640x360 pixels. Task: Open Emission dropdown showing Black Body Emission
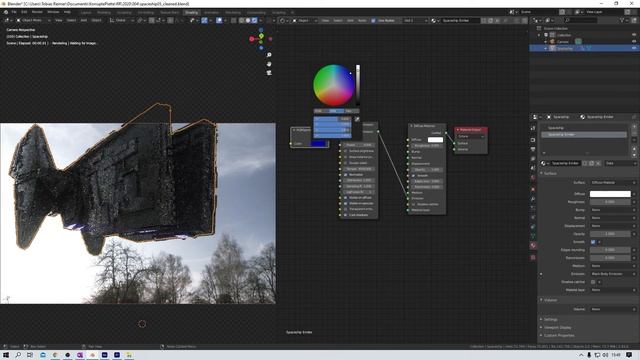tap(612, 274)
